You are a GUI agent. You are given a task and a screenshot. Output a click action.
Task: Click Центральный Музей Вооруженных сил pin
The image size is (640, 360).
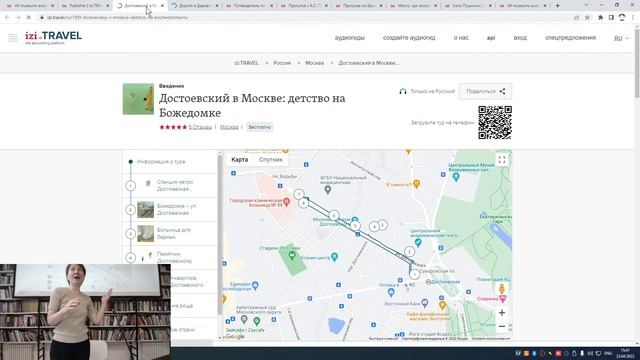(x=456, y=177)
